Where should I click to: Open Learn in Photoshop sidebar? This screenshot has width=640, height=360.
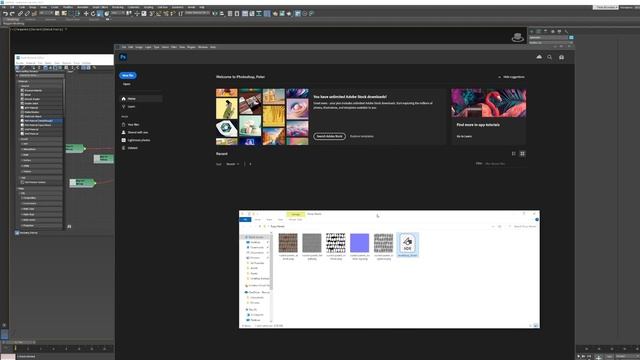[x=131, y=107]
